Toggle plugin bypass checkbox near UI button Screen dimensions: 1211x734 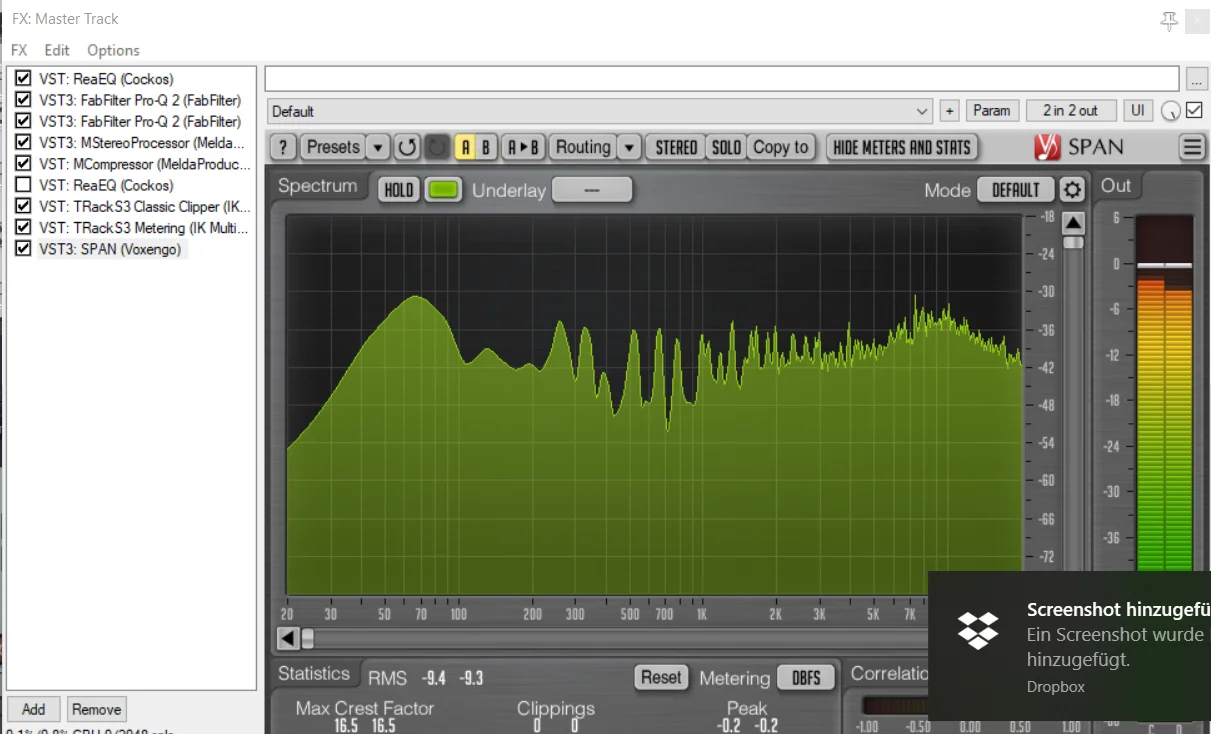click(1194, 110)
